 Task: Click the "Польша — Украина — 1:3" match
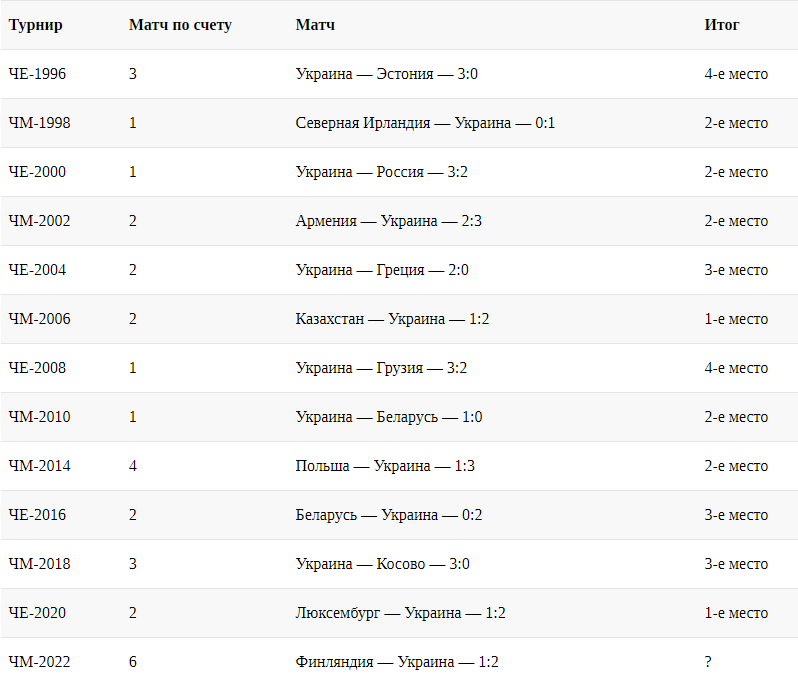pos(386,466)
